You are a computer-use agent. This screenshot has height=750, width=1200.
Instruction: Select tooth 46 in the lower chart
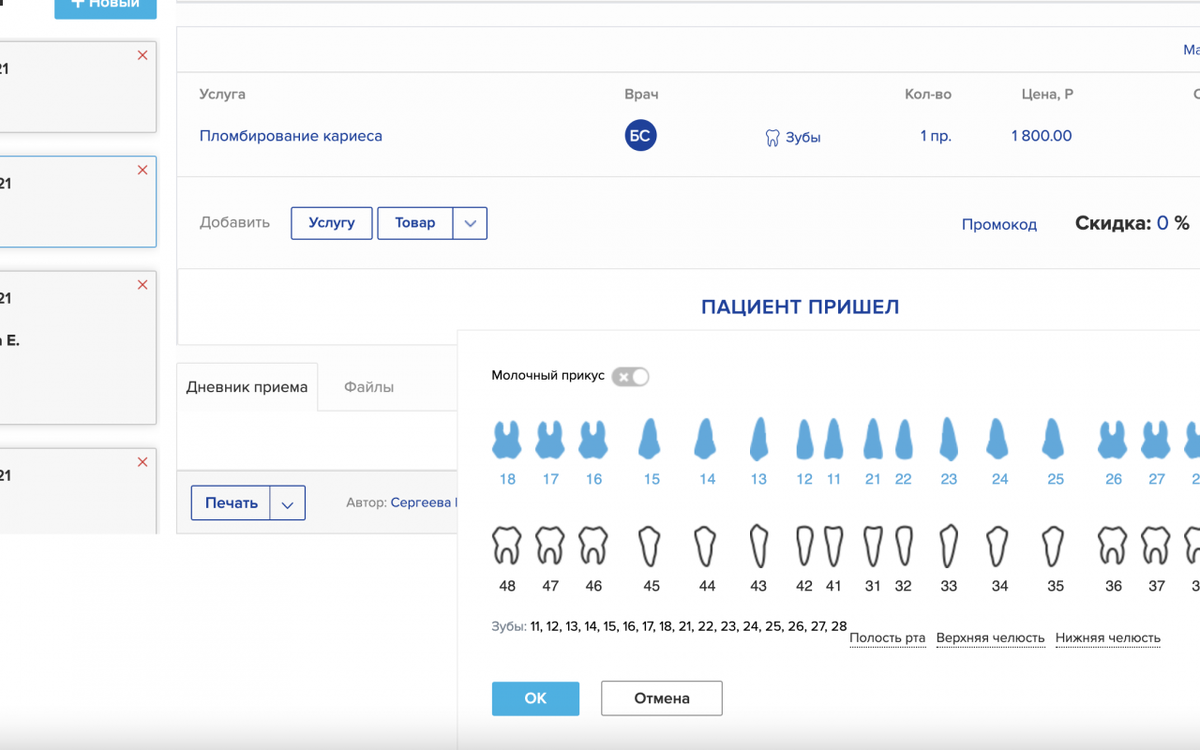(x=593, y=545)
